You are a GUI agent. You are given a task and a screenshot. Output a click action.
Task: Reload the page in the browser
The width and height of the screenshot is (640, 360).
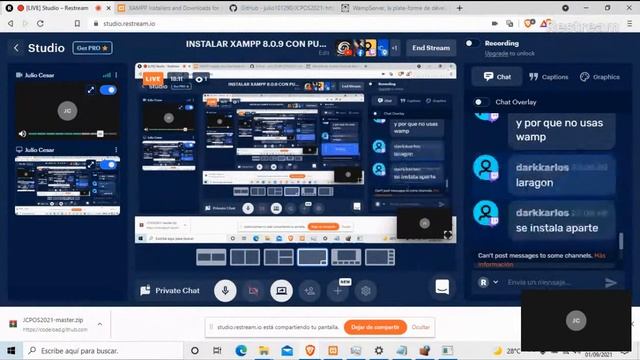point(40,24)
